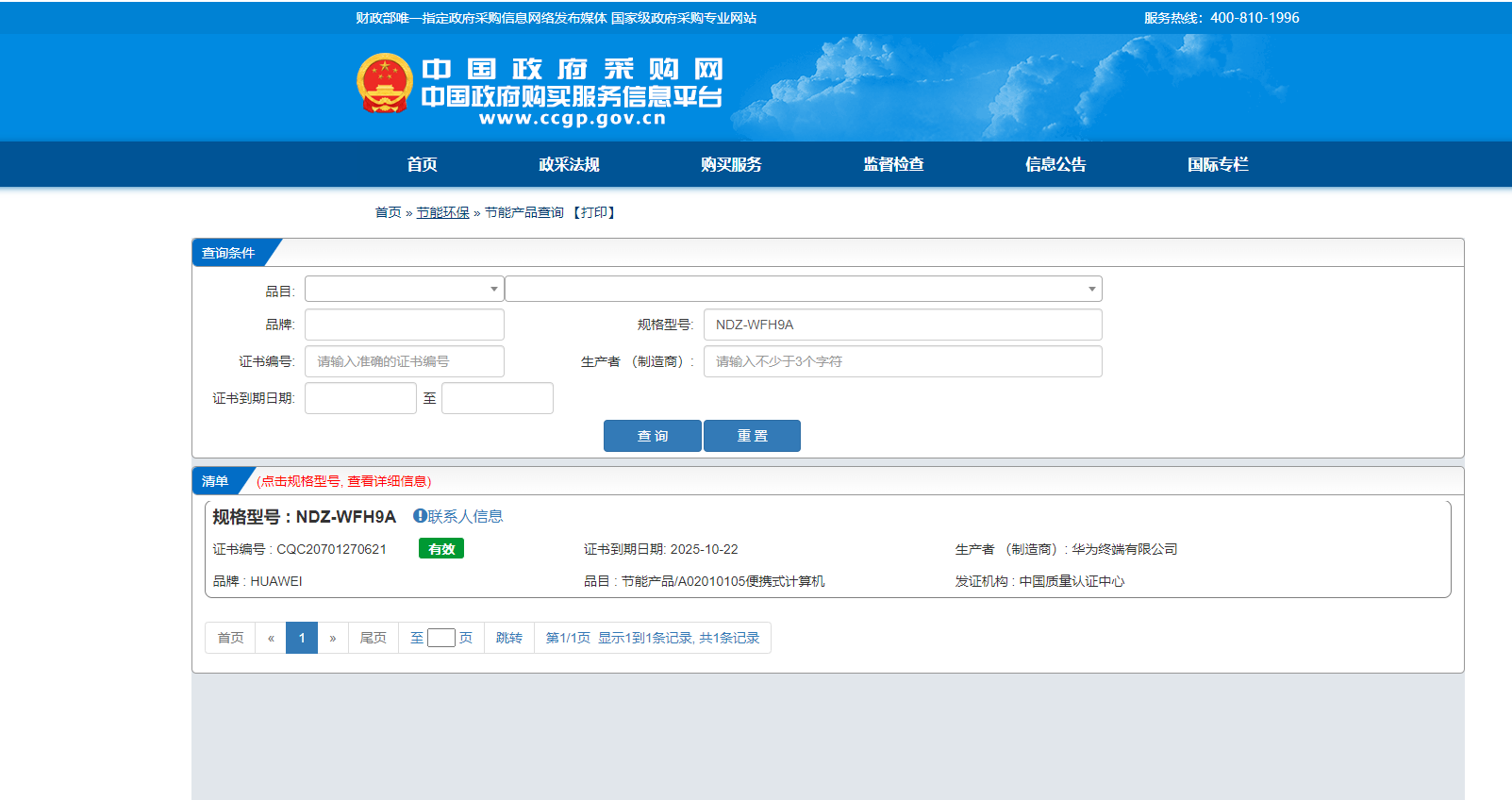View the 联系人信息 contact info
Image resolution: width=1512 pixels, height=800 pixels.
tap(465, 516)
